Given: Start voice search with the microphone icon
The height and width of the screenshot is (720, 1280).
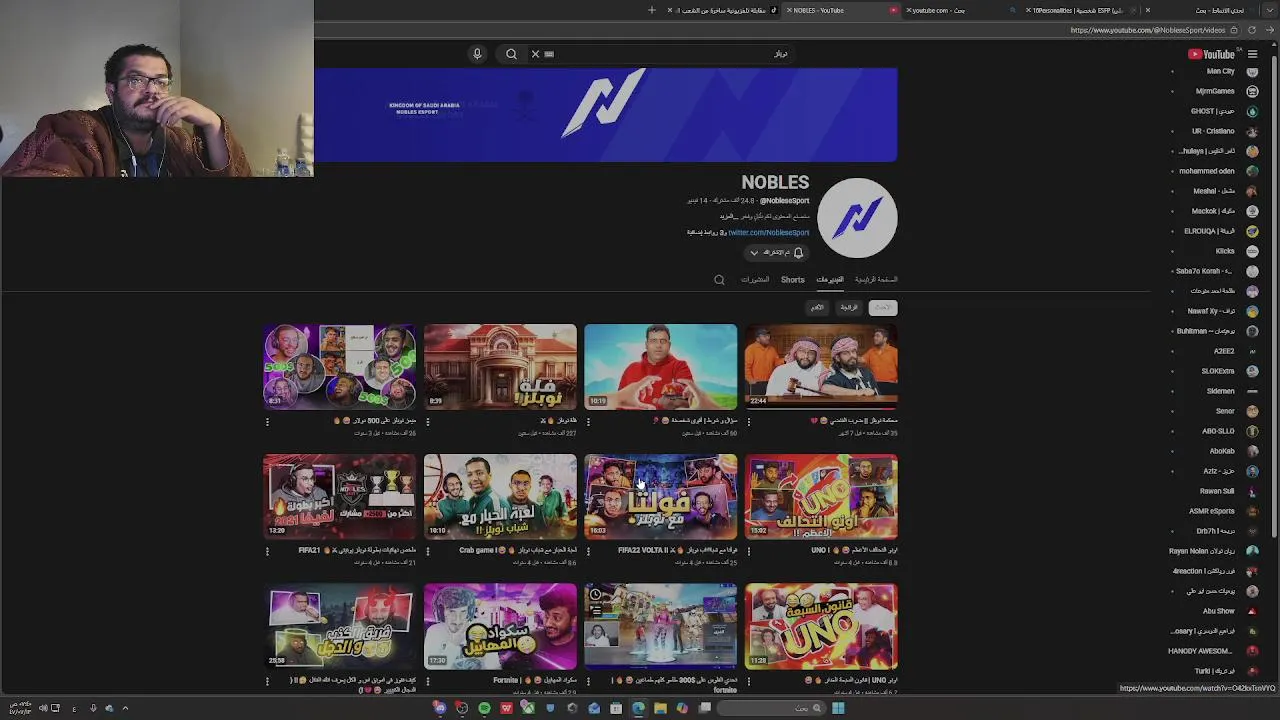Looking at the screenshot, I should (477, 54).
